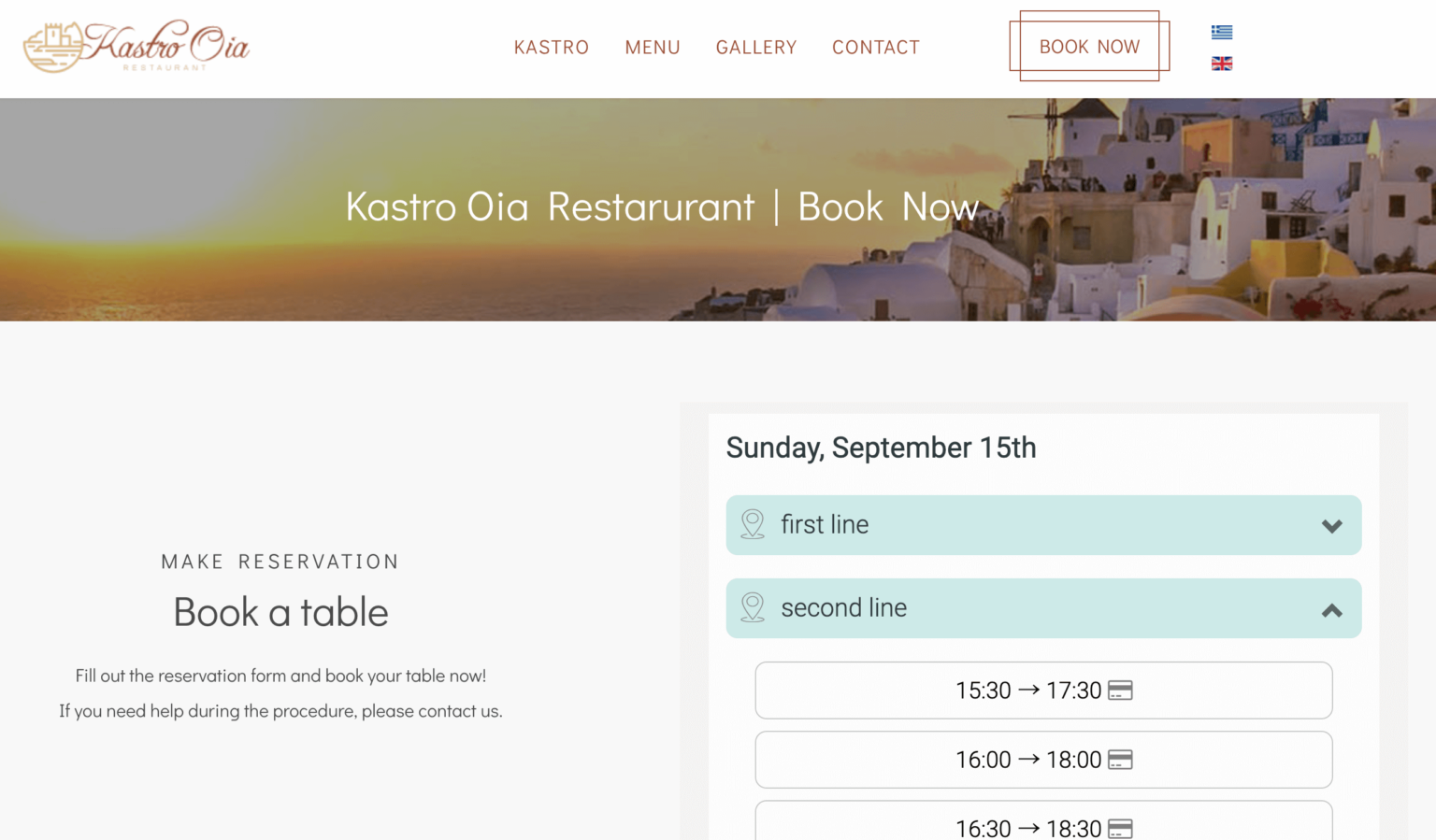Click the location pin beside first line
This screenshot has height=840, width=1436.
(753, 524)
